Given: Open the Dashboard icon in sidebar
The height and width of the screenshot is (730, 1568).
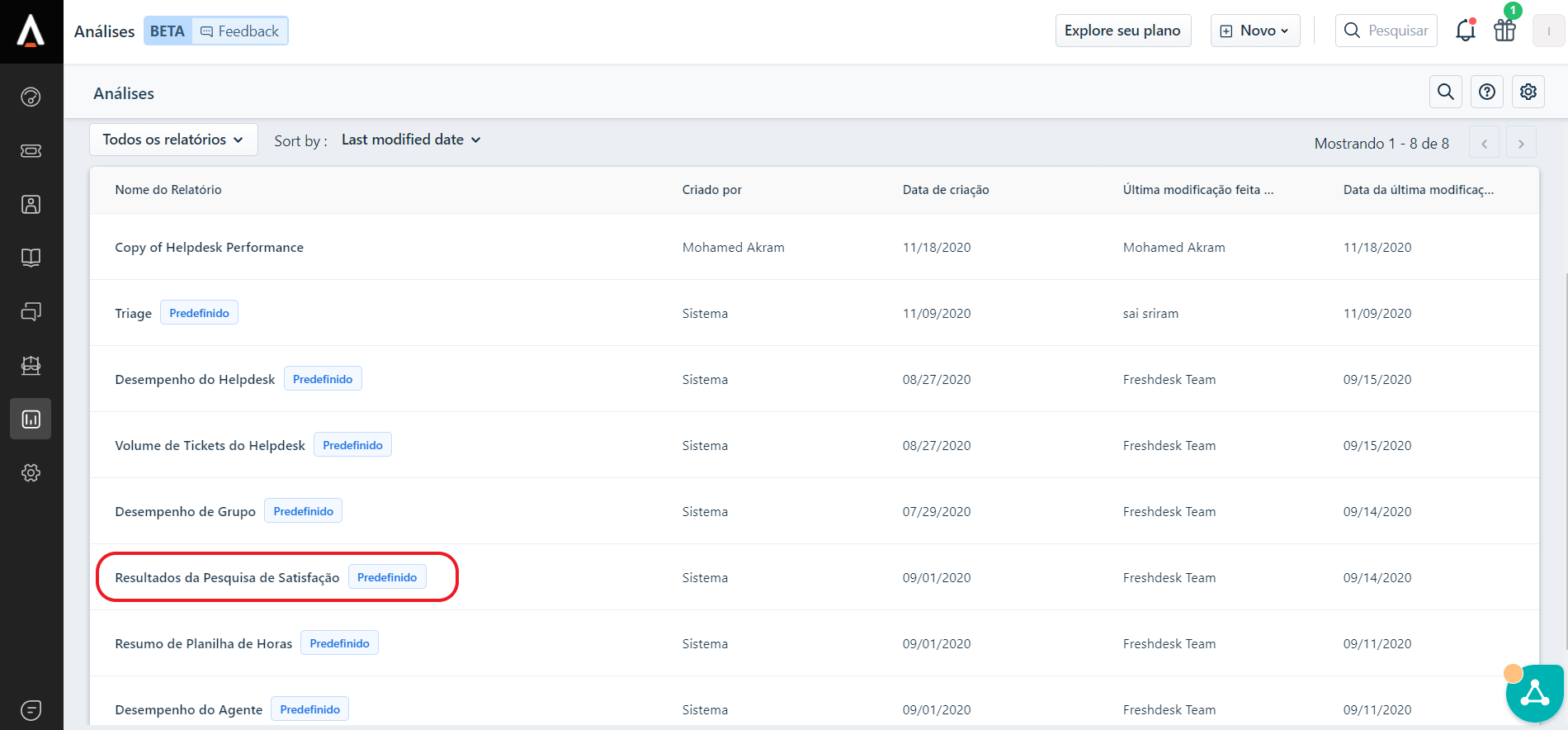Looking at the screenshot, I should (31, 97).
